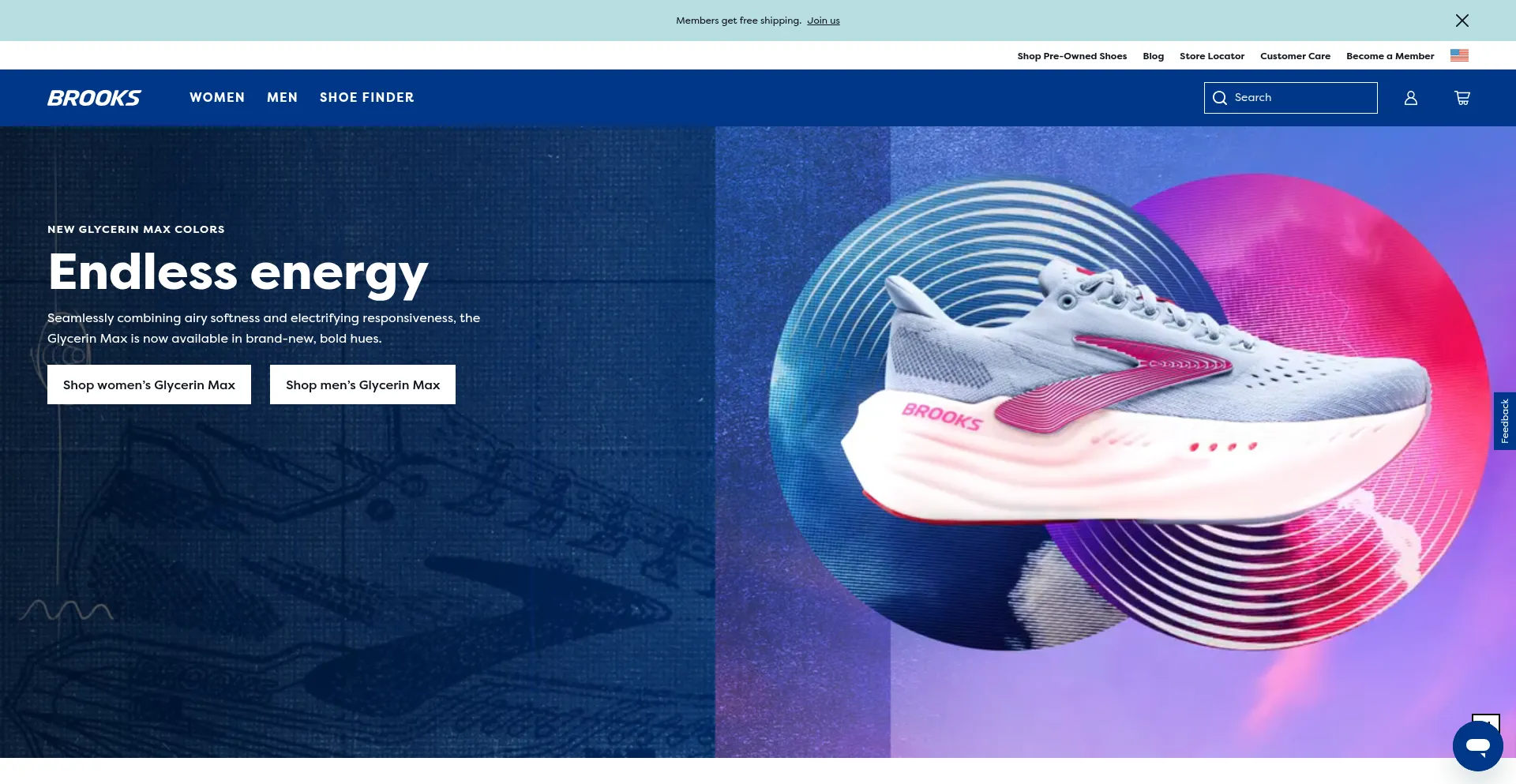Click the magnifying glass search icon
Viewport: 1516px width, 784px height.
coord(1220,98)
